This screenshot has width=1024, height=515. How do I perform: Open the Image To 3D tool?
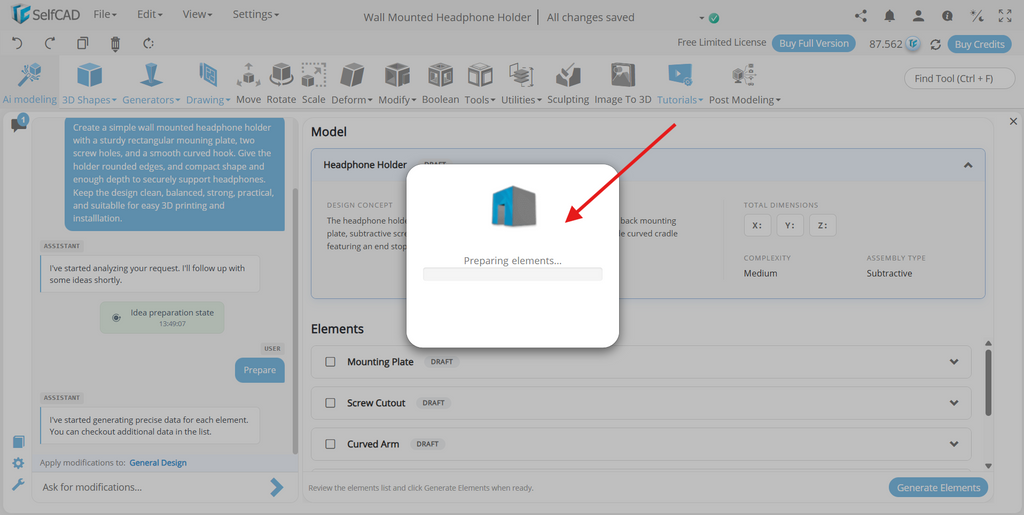pyautogui.click(x=623, y=82)
